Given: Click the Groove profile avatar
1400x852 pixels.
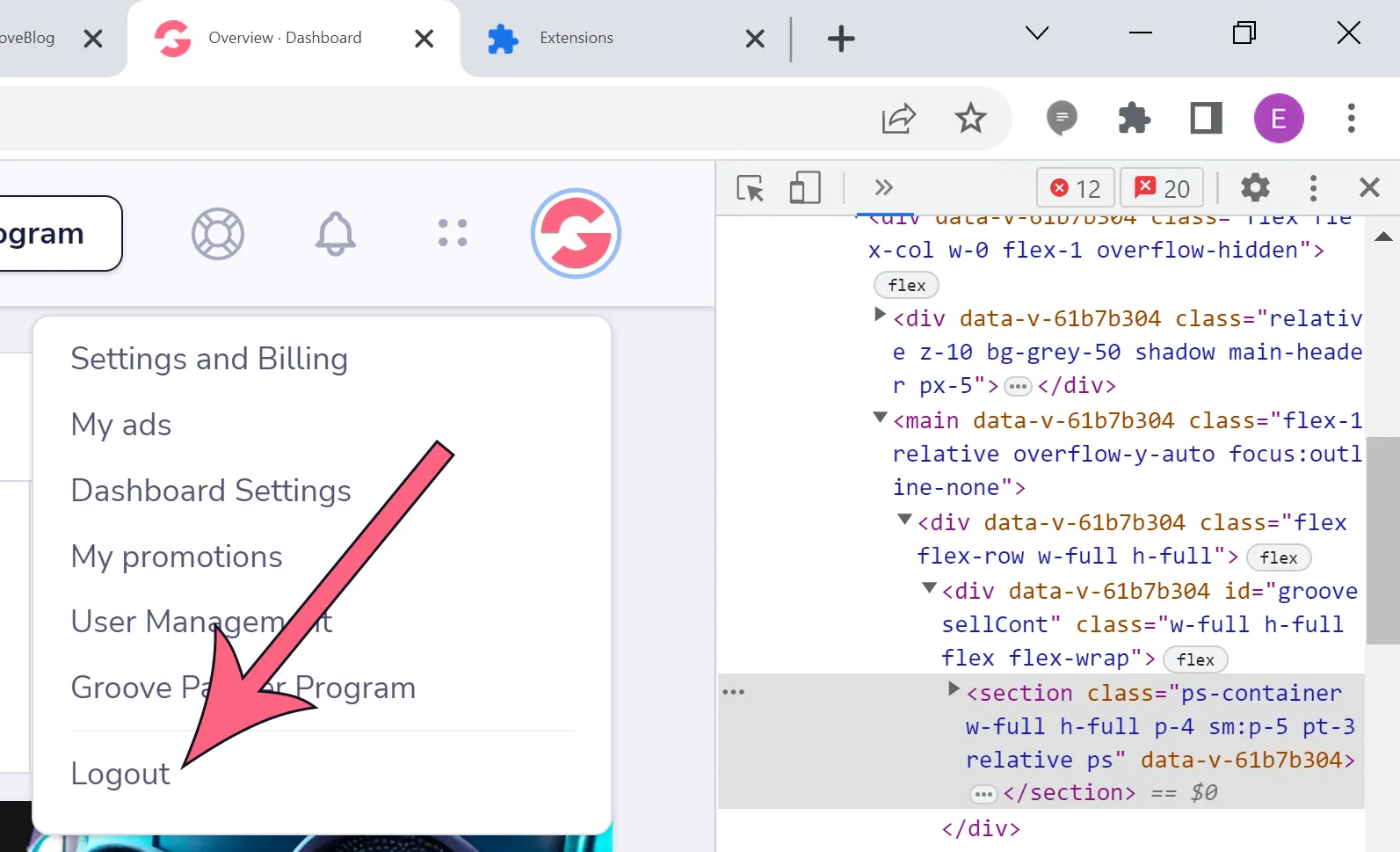Looking at the screenshot, I should coord(576,234).
